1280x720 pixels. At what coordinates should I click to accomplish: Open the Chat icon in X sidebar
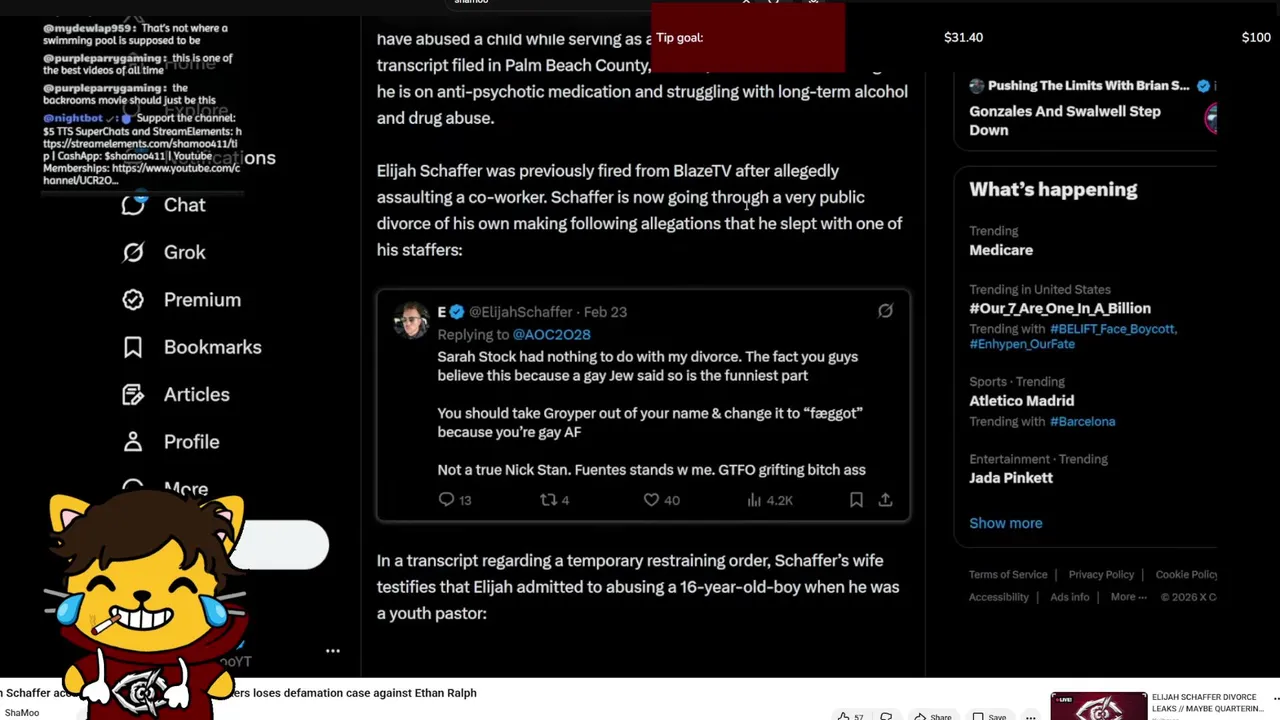133,205
